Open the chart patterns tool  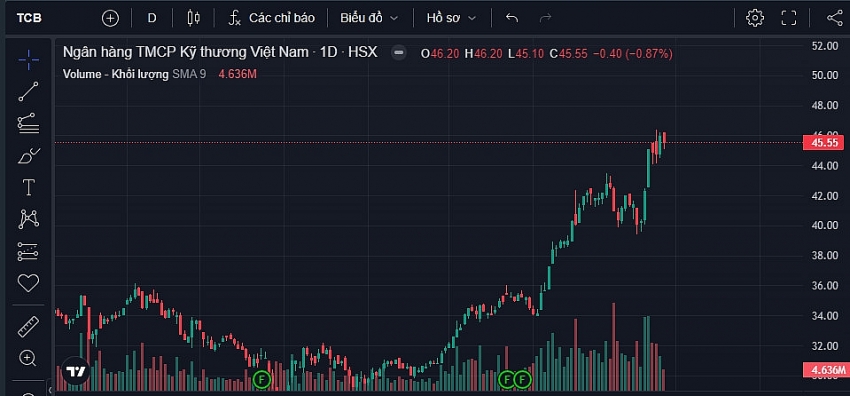click(28, 219)
